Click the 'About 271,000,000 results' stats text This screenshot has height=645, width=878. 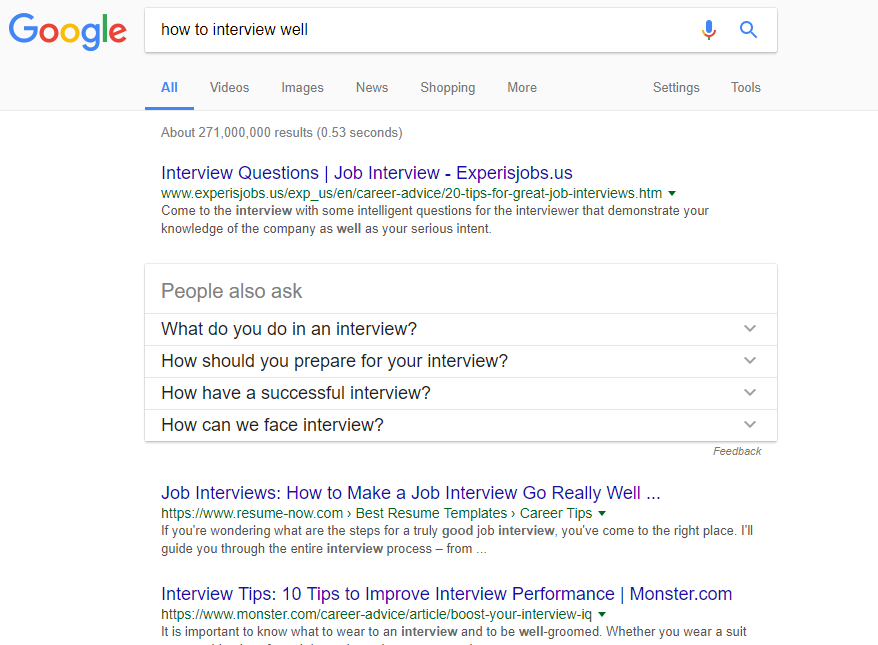point(282,133)
